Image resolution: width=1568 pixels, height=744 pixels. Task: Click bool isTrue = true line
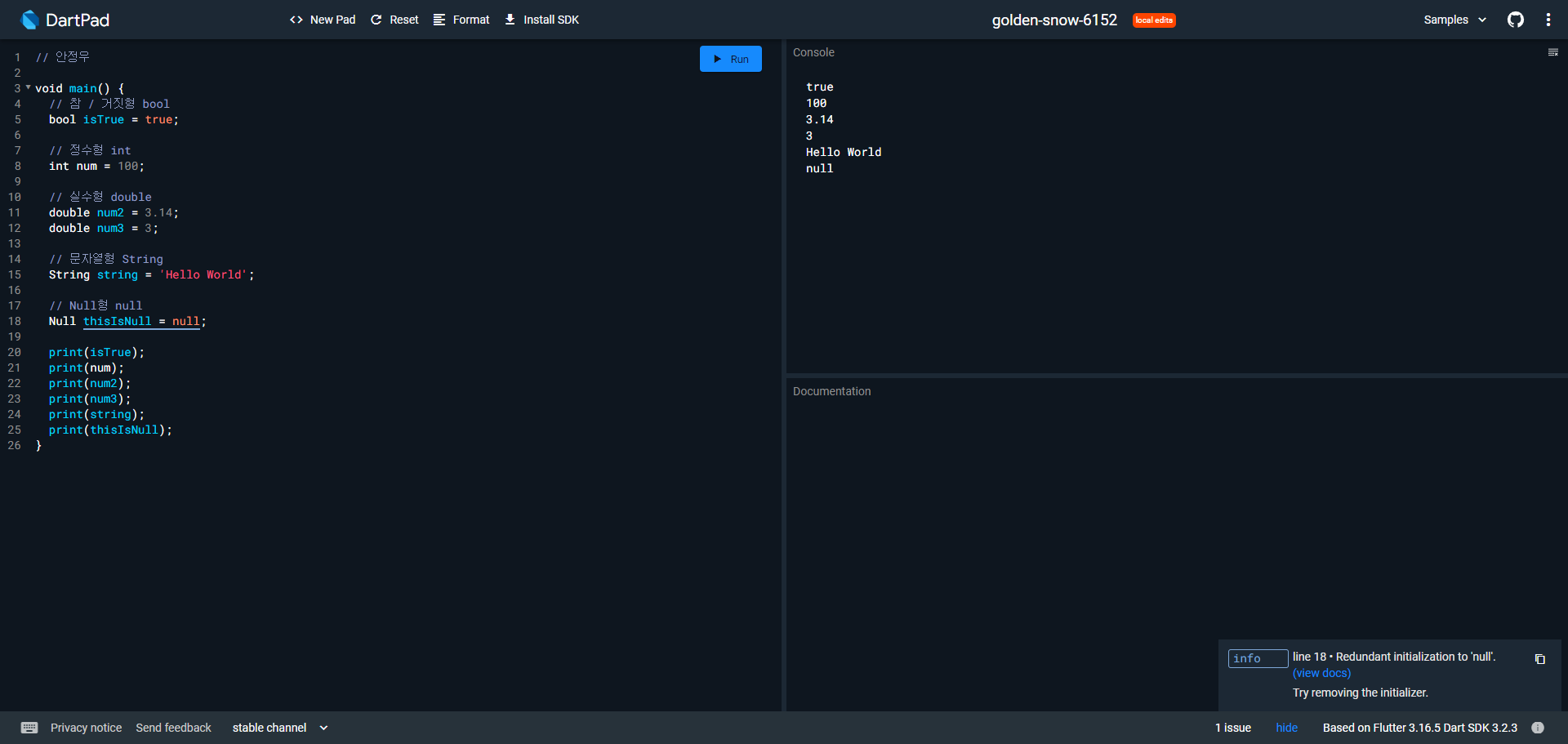click(x=114, y=120)
